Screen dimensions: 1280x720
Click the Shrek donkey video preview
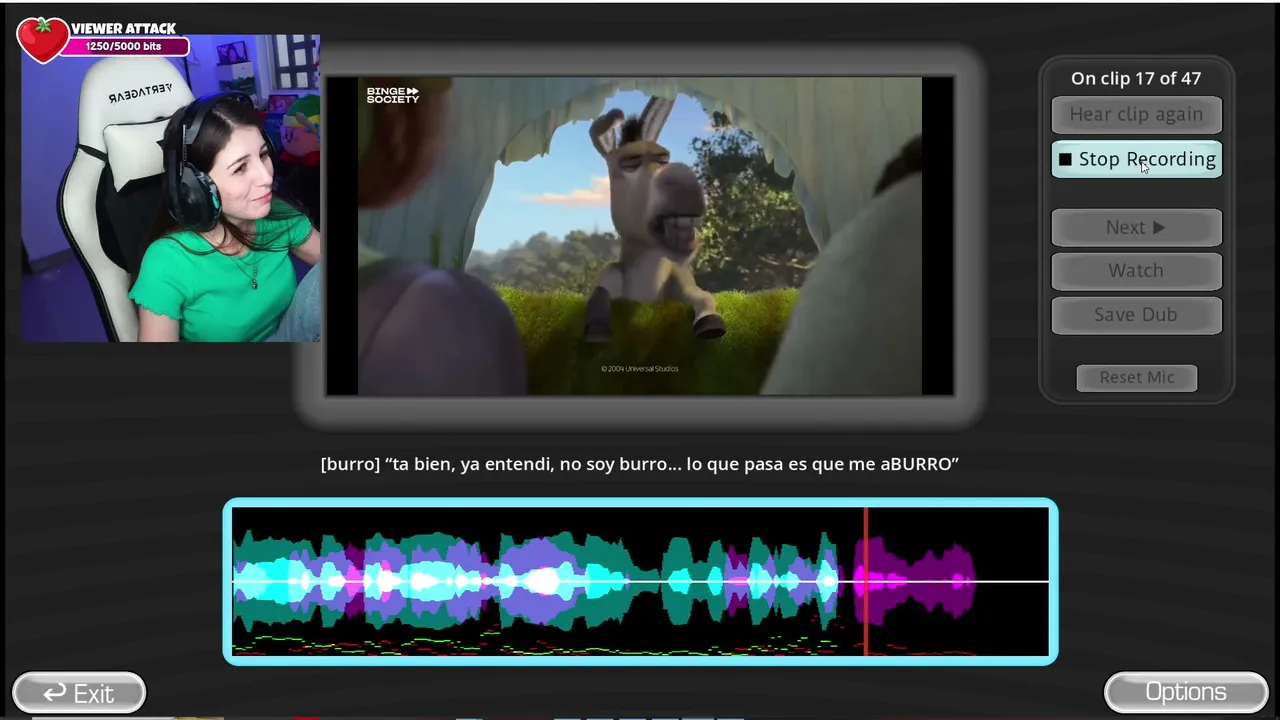click(640, 236)
